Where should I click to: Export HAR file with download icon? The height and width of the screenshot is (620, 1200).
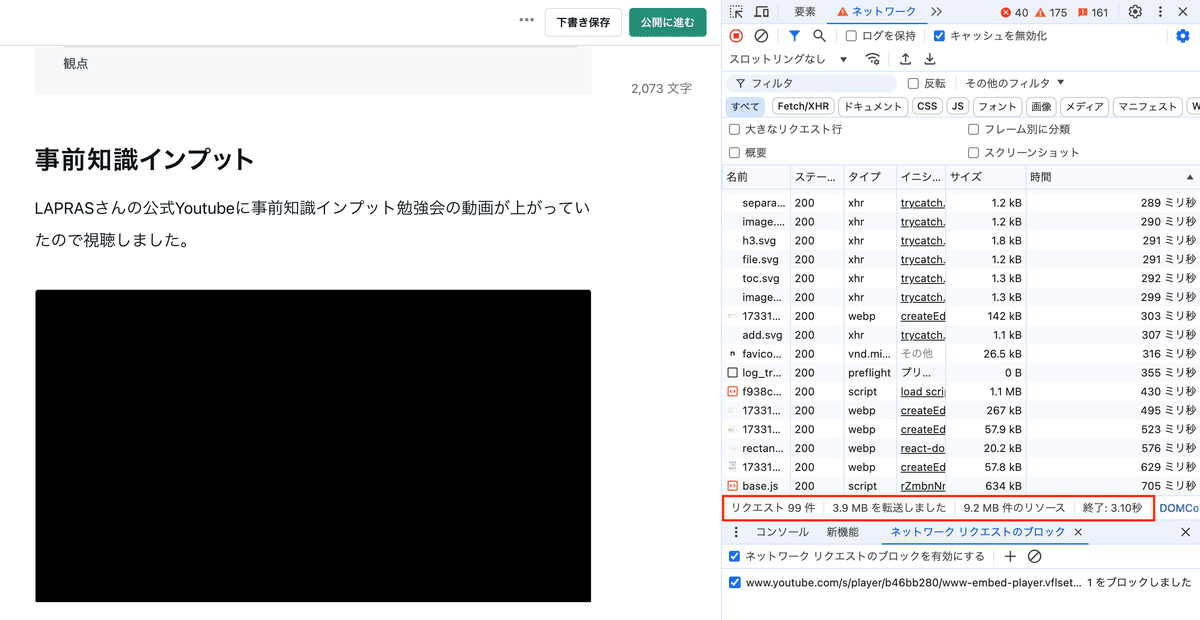point(930,59)
